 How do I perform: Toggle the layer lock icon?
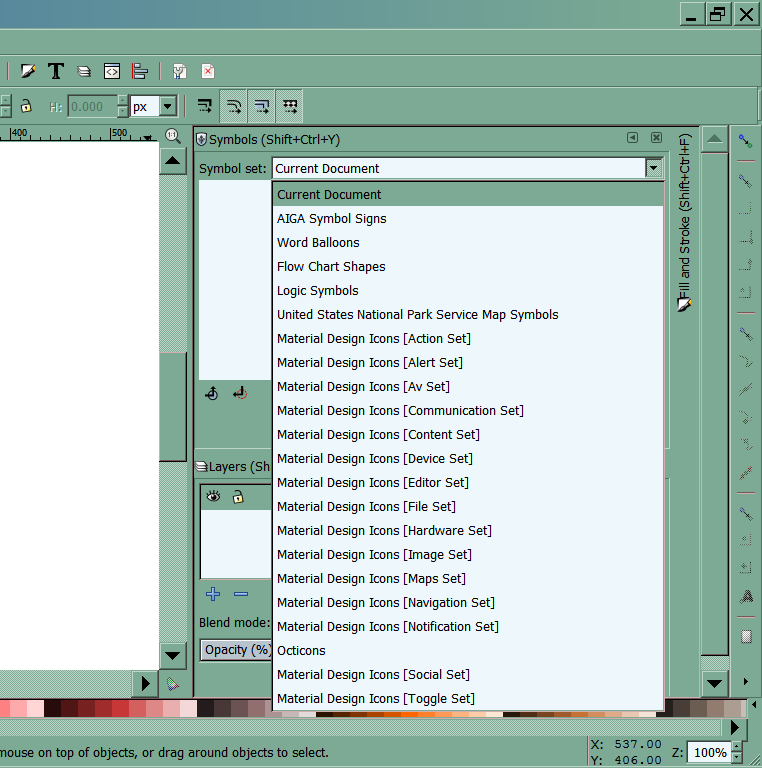[238, 496]
